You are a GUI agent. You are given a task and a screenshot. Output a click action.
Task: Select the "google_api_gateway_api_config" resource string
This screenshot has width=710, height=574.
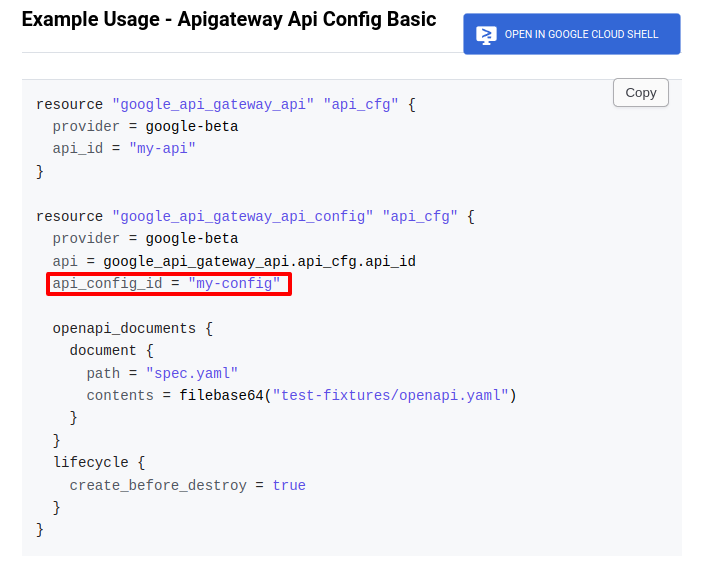[243, 217]
